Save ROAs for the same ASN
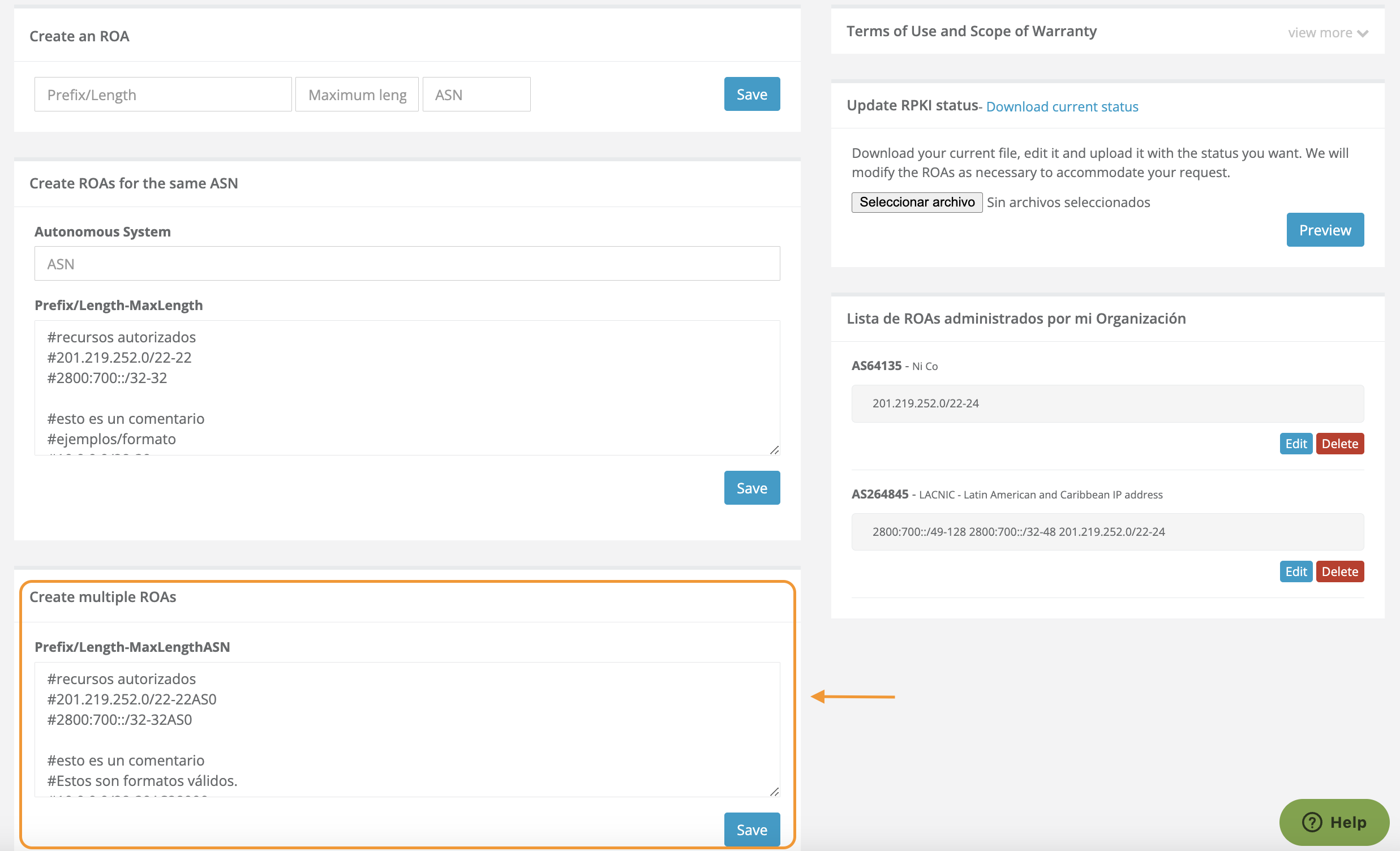This screenshot has height=851, width=1400. coord(751,488)
